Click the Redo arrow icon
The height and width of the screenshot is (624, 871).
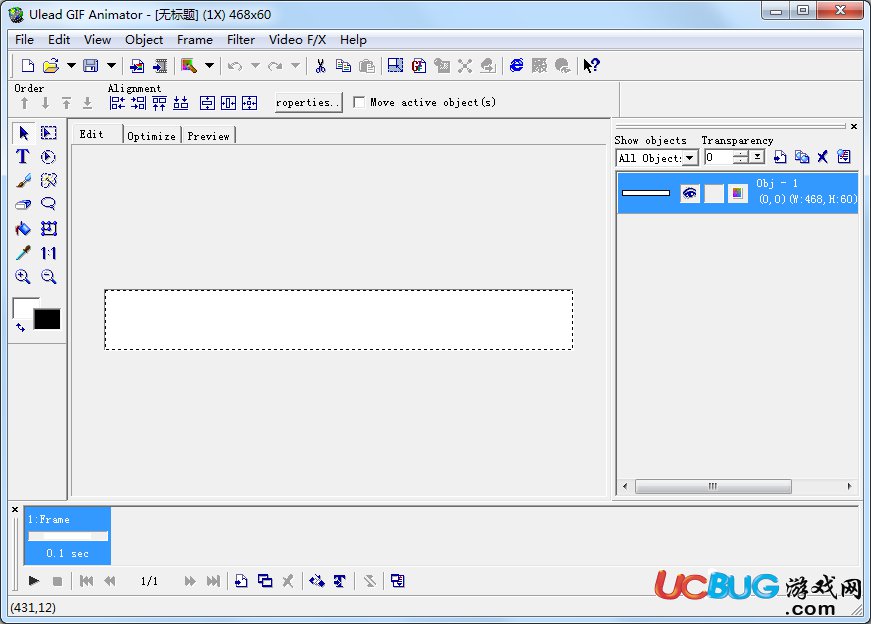pyautogui.click(x=275, y=66)
